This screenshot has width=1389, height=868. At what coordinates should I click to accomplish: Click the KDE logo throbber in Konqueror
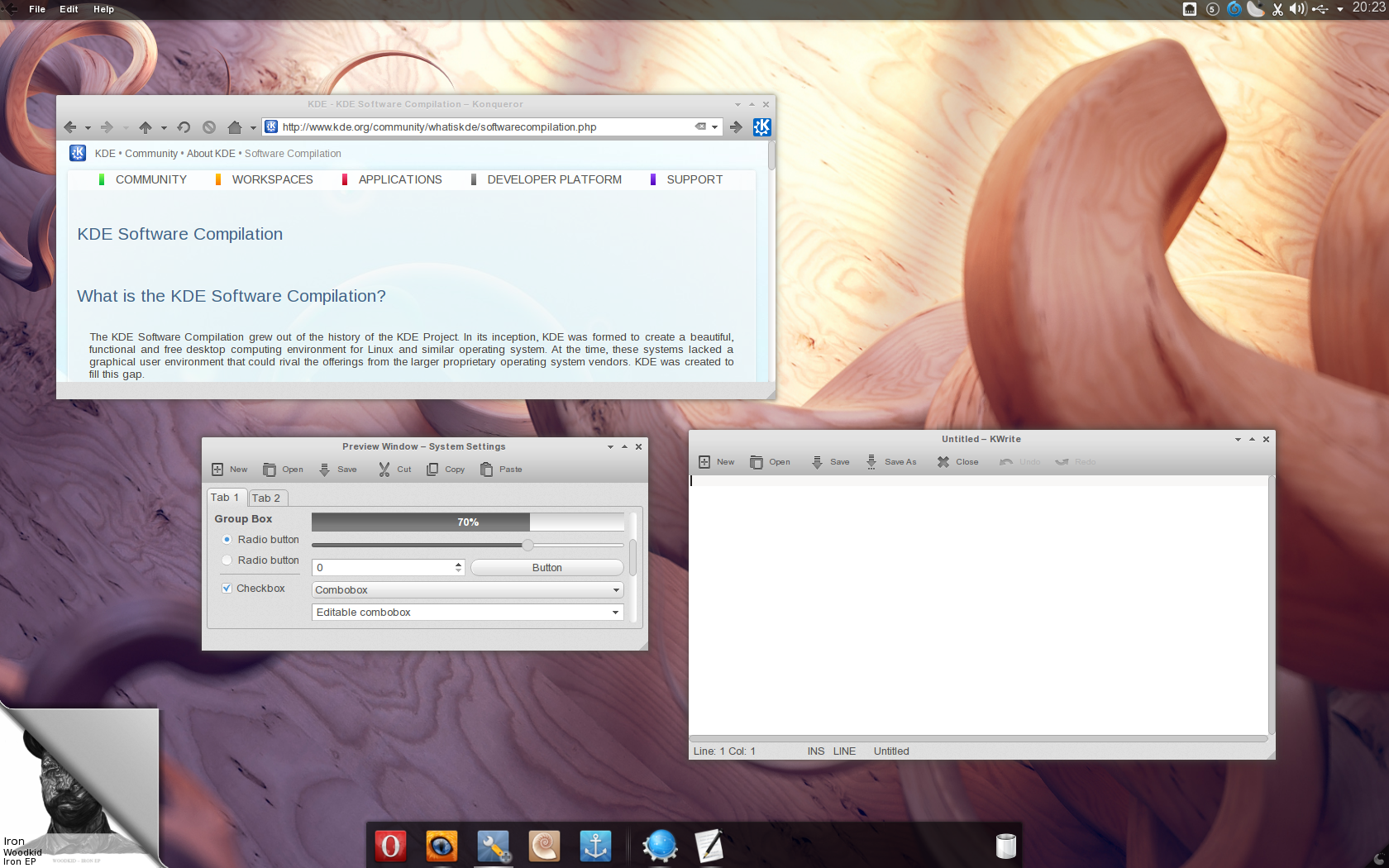point(762,127)
